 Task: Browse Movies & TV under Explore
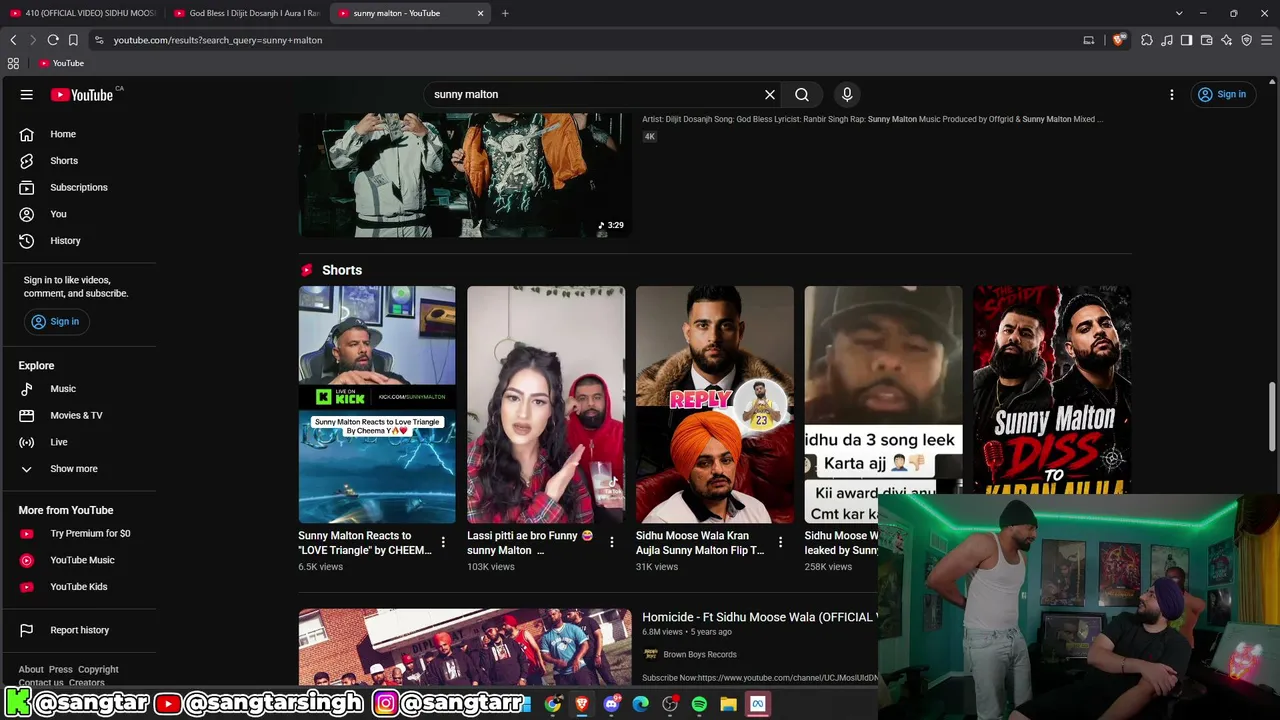[x=78, y=416]
